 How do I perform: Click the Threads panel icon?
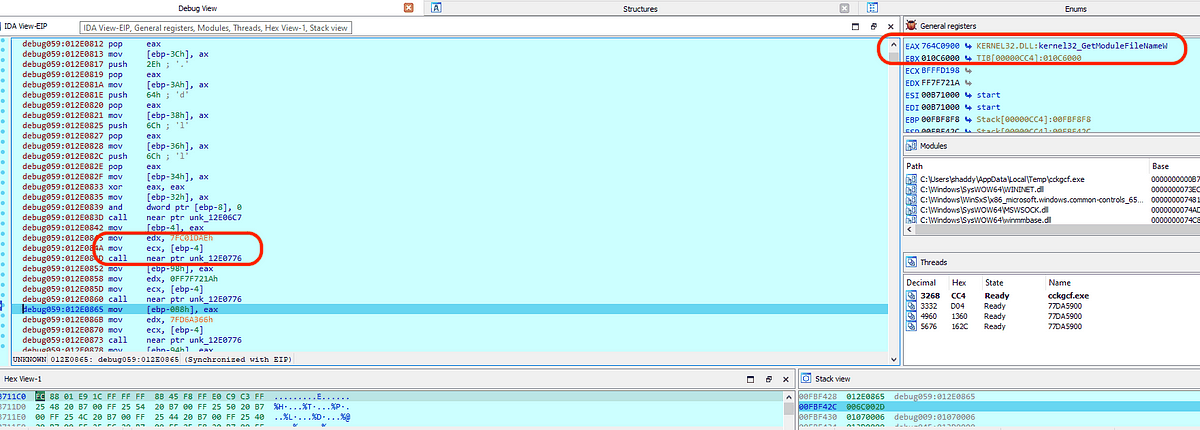point(910,262)
